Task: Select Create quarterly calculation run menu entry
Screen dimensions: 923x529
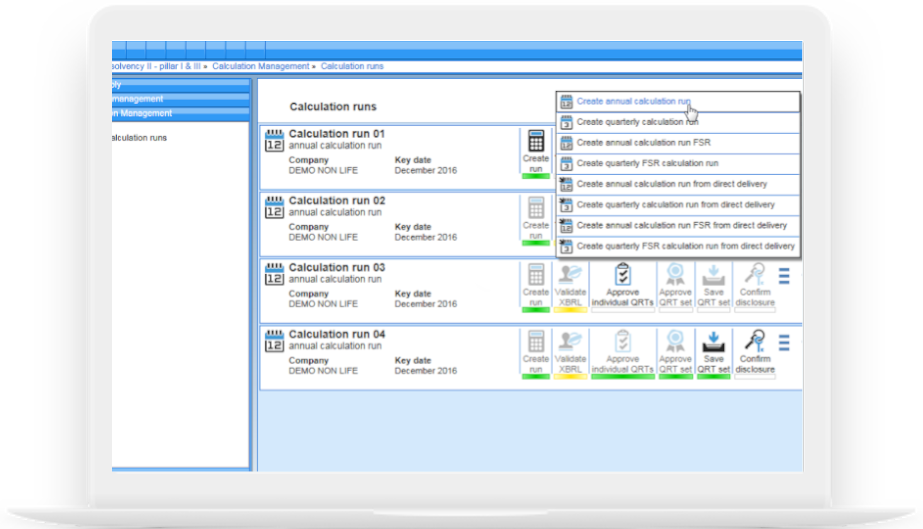Action: 637,122
